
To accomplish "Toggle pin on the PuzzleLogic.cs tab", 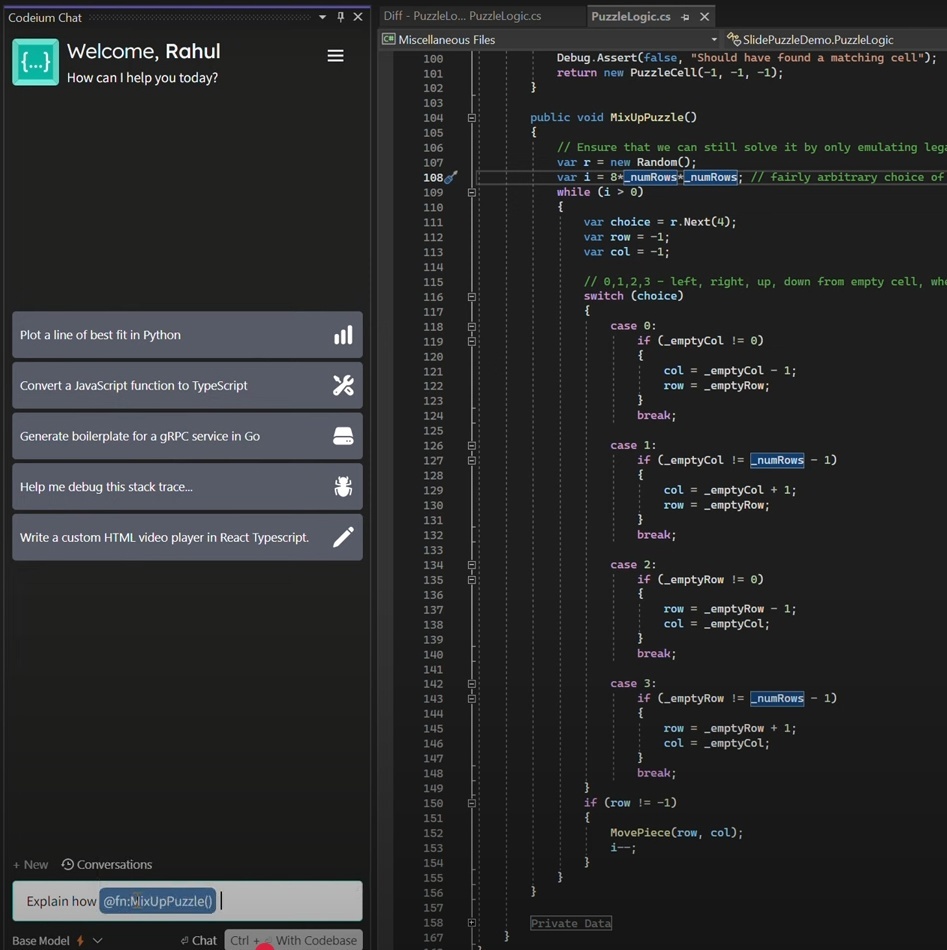I will tap(685, 17).
